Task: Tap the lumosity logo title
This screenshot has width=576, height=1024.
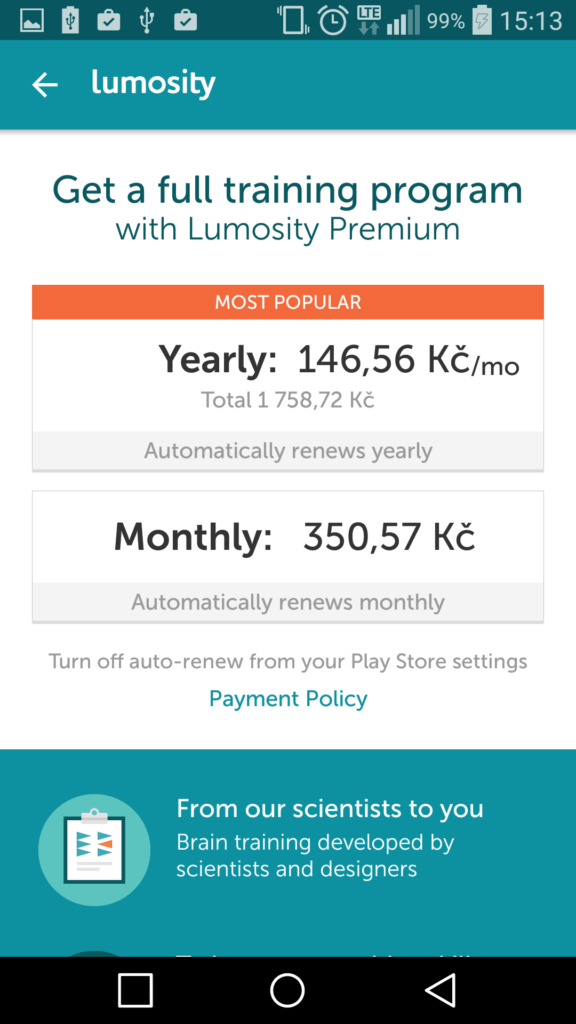Action: (x=153, y=83)
